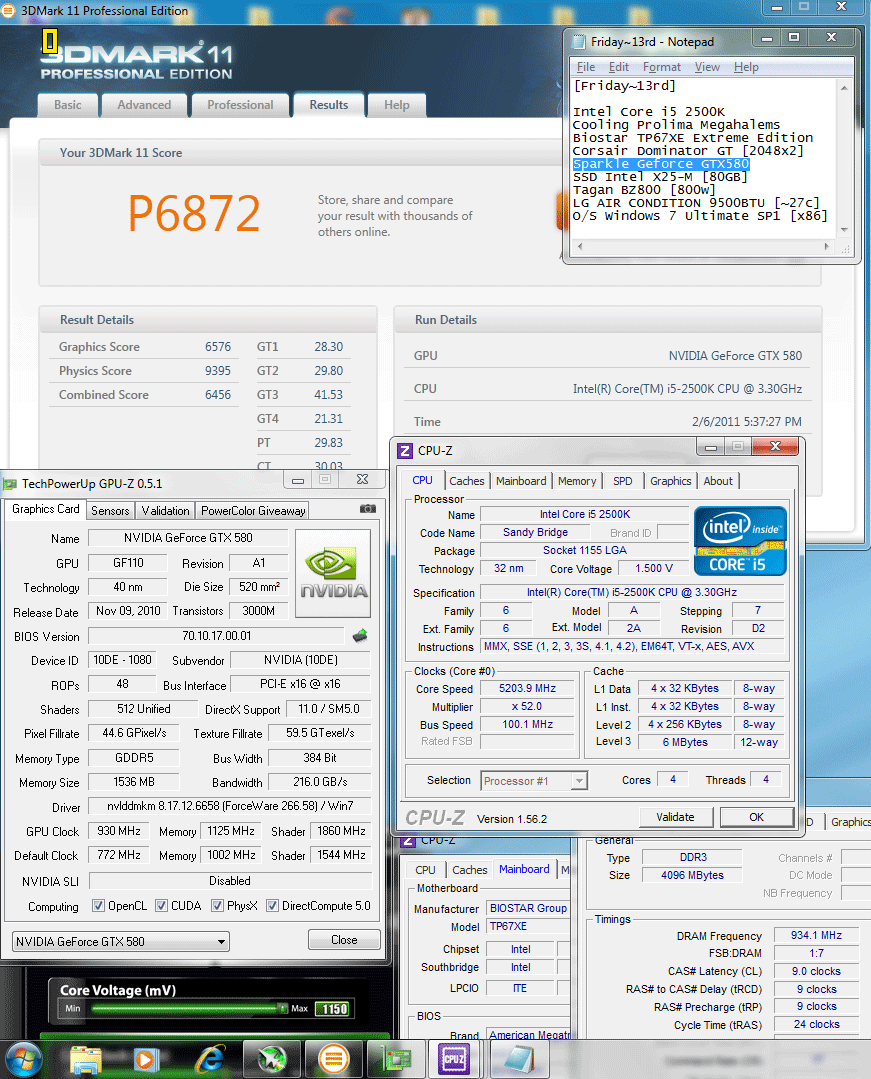The image size is (871, 1079).
Task: Click the Core Voltage slider handle
Action: tap(282, 1008)
